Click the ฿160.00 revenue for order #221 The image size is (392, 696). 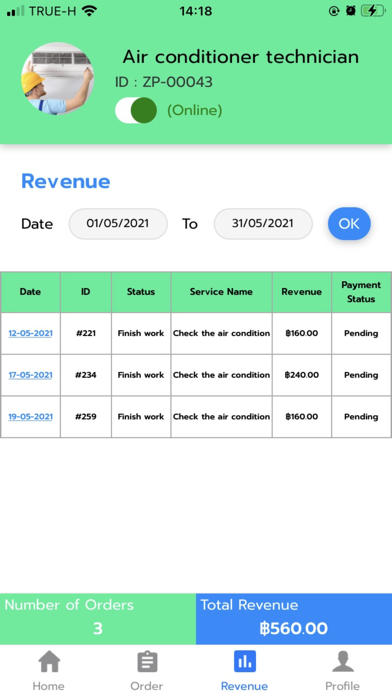(x=302, y=333)
